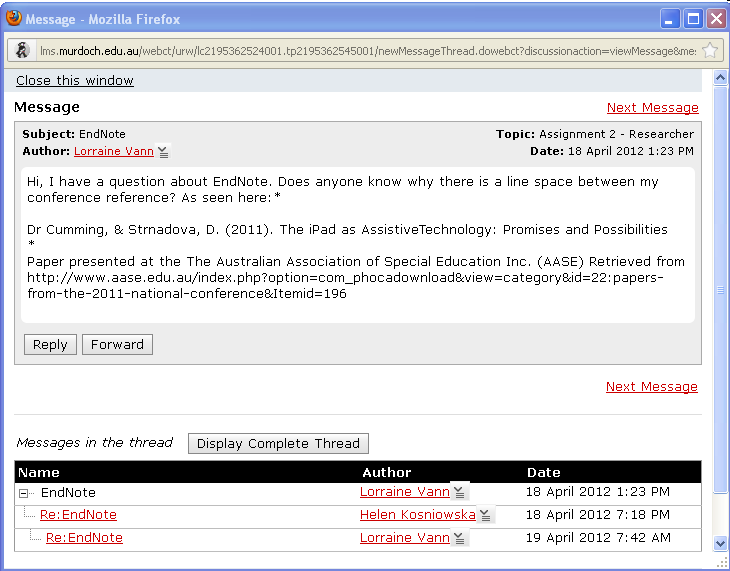Open the Re:EndNote reply dated 19 April
Viewport: 730px width, 571px height.
(84, 537)
